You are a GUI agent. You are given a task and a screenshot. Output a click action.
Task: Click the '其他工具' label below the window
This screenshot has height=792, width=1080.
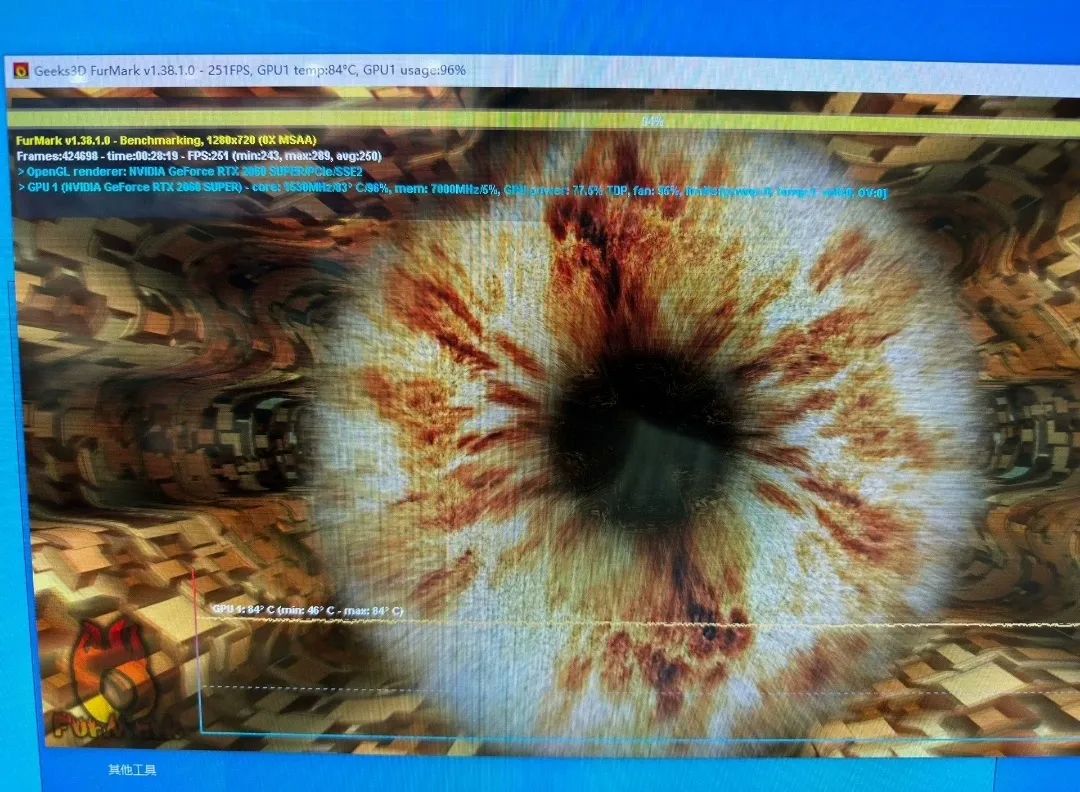click(132, 769)
